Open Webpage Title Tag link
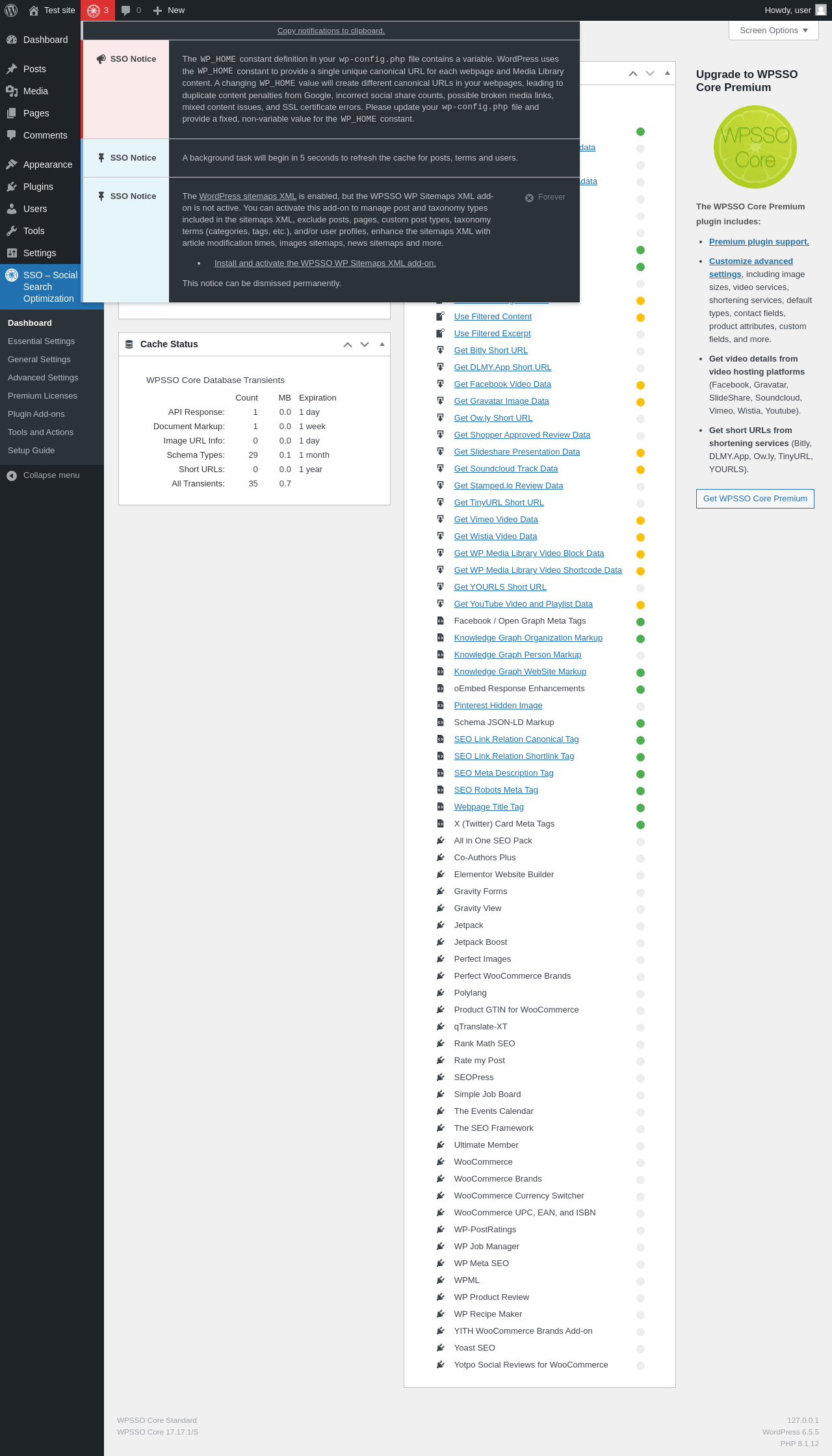 tap(489, 807)
